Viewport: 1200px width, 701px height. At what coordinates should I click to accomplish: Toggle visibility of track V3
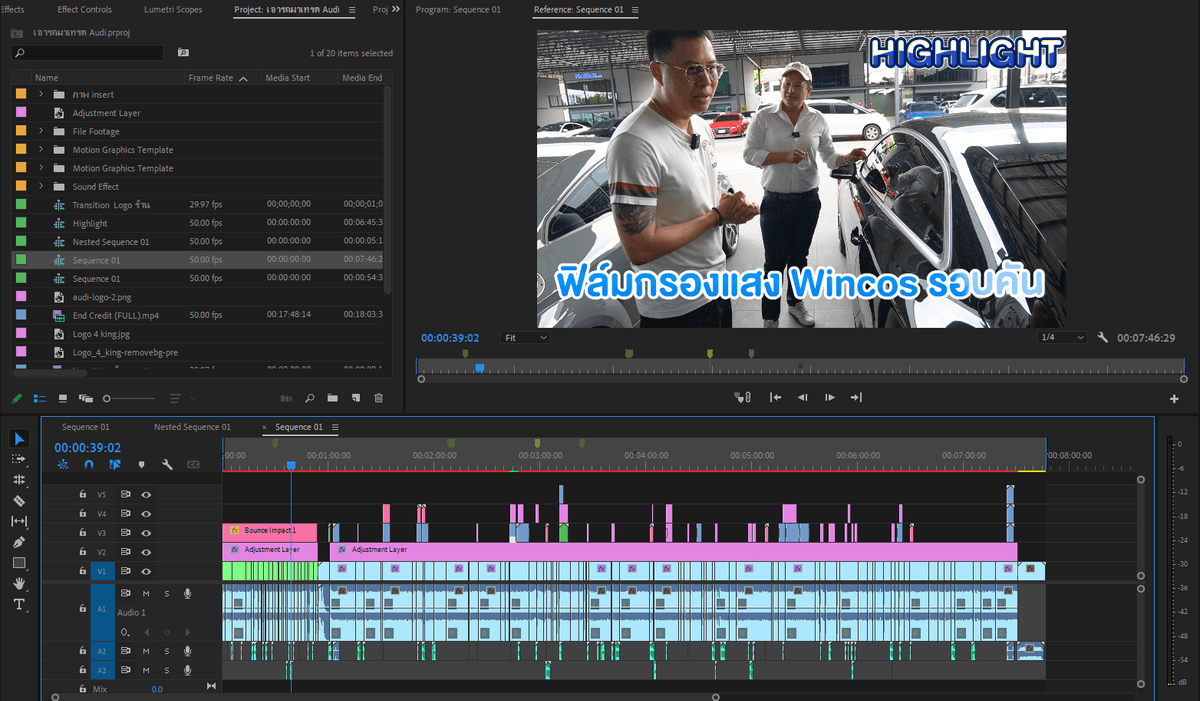pyautogui.click(x=146, y=533)
